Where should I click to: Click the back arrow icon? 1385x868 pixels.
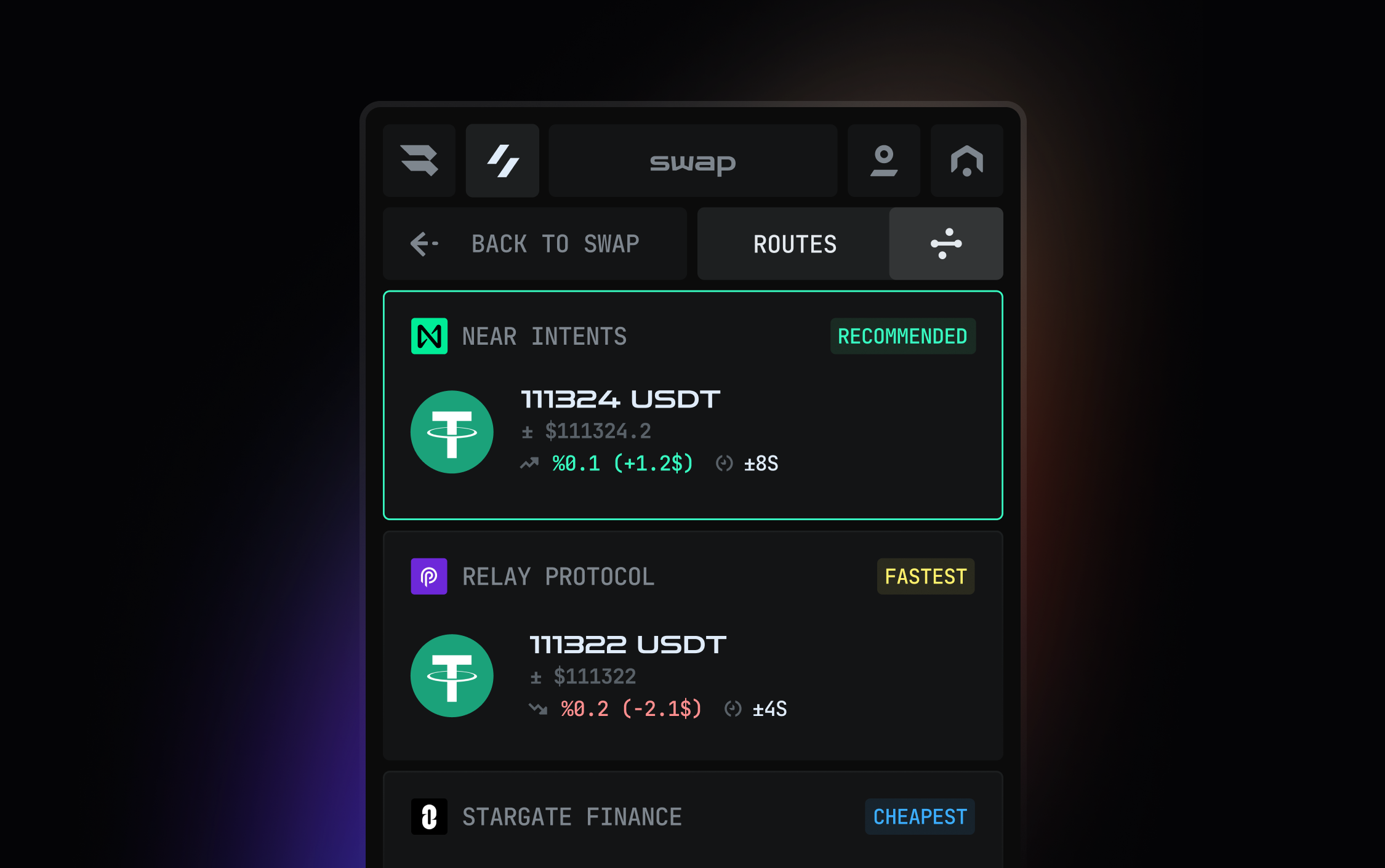(x=424, y=244)
